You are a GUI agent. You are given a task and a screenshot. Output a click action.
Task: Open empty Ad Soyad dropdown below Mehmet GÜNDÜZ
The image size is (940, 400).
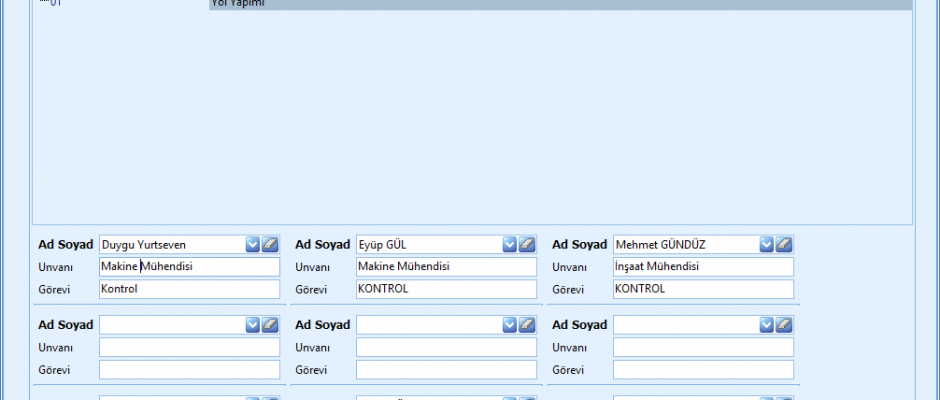(767, 325)
